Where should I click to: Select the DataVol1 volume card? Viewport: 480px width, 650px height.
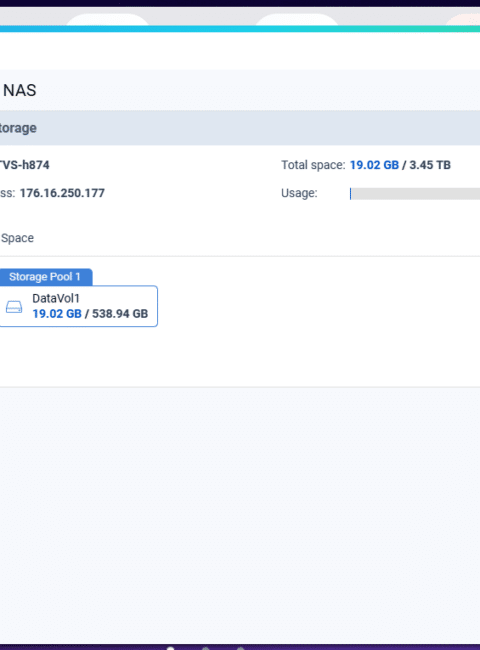point(78,306)
